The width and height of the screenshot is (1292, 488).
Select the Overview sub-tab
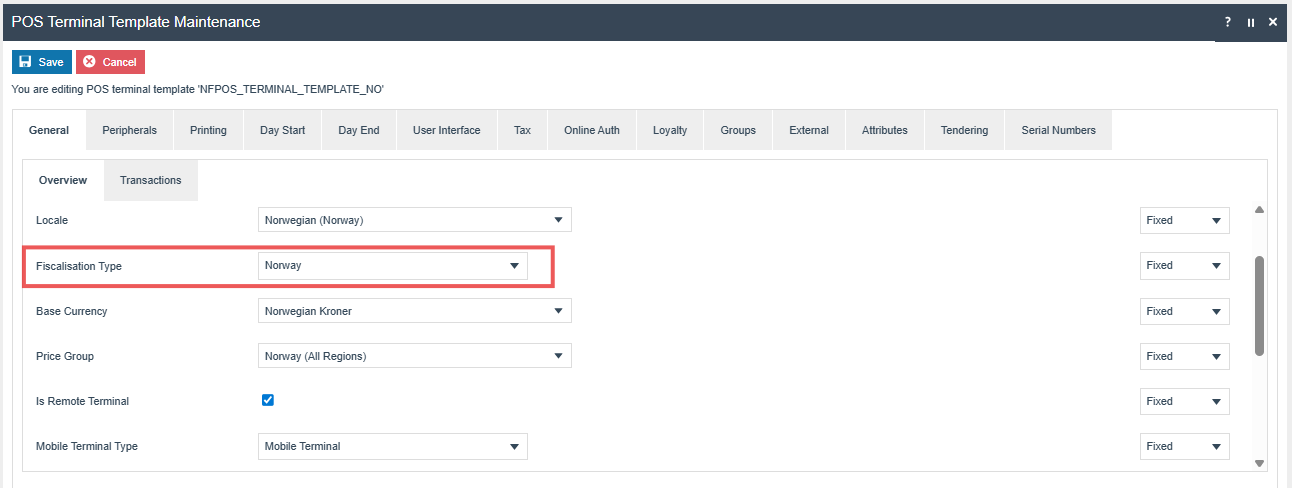pyautogui.click(x=63, y=180)
